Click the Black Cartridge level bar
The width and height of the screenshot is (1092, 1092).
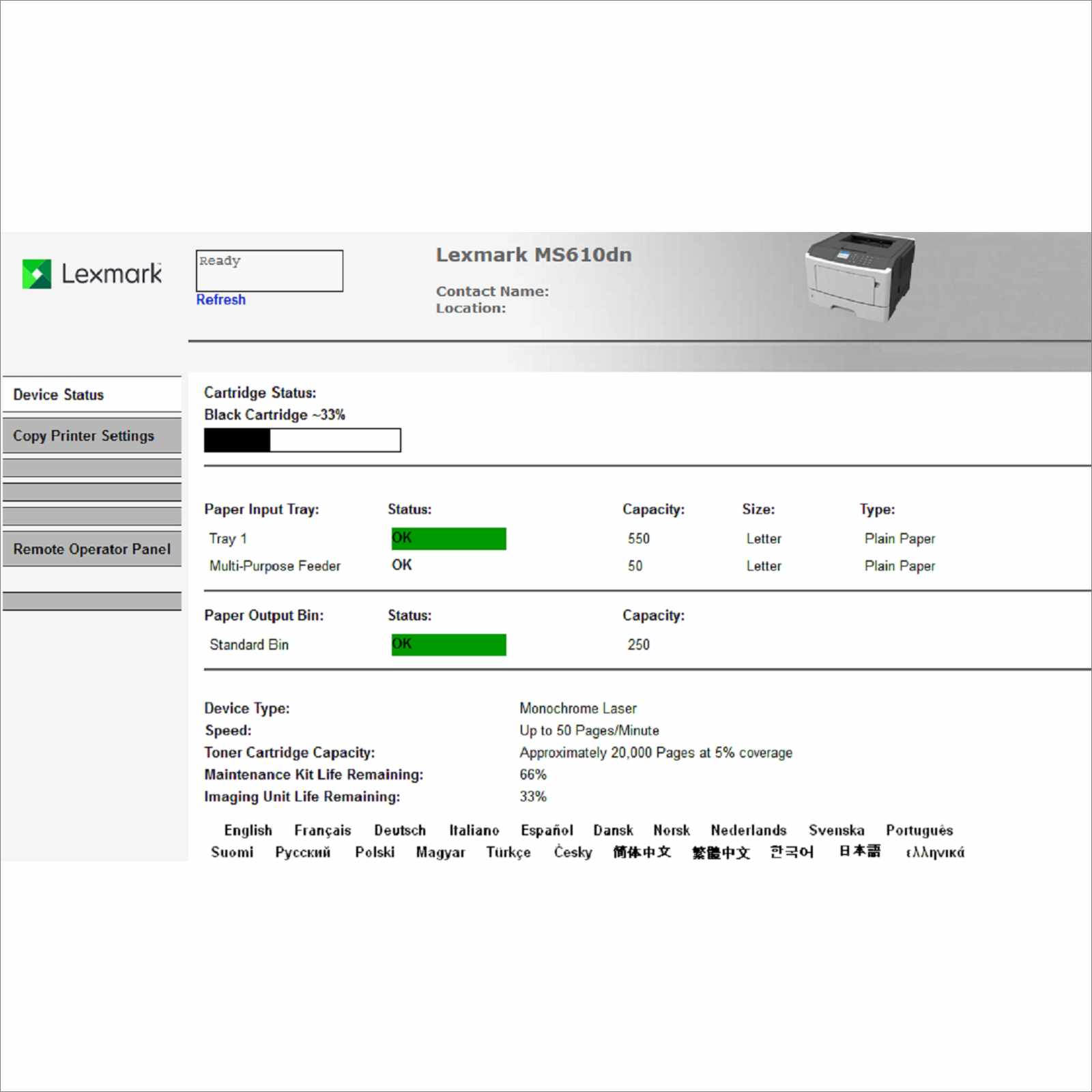(302, 440)
